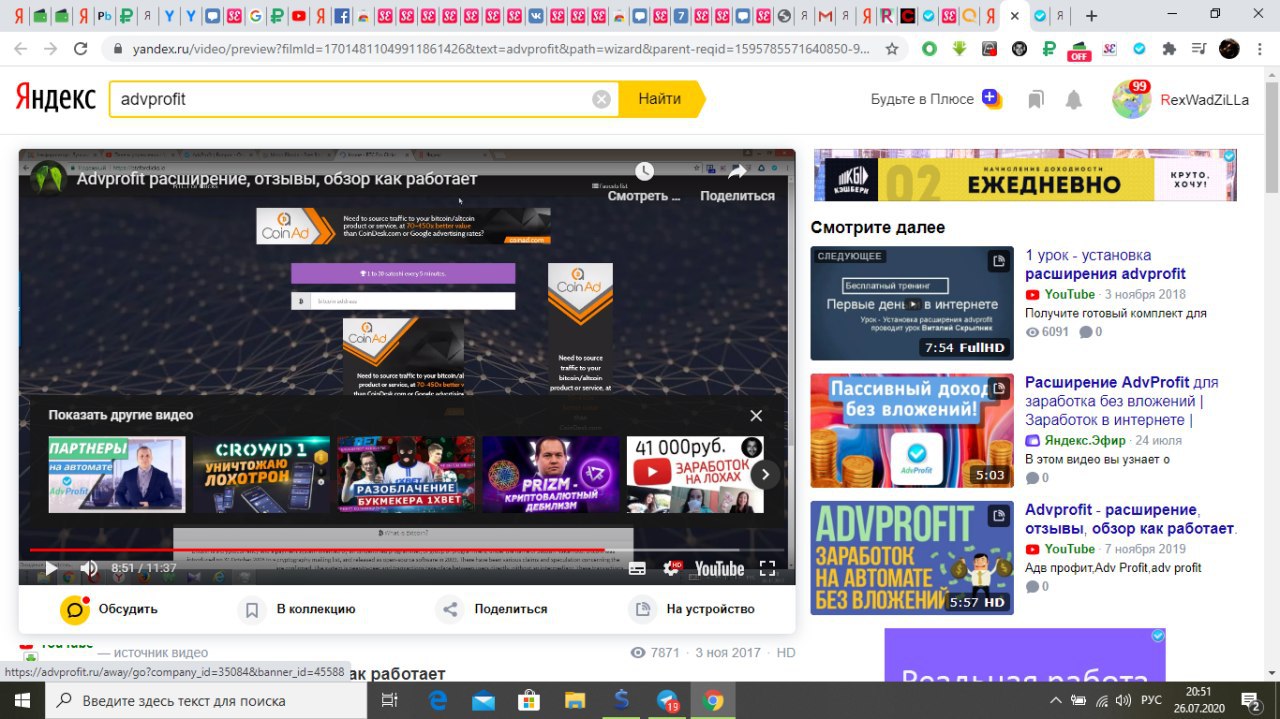This screenshot has height=719, width=1280.
Task: Click 'Поделиться' button below the video
Action: 493,609
